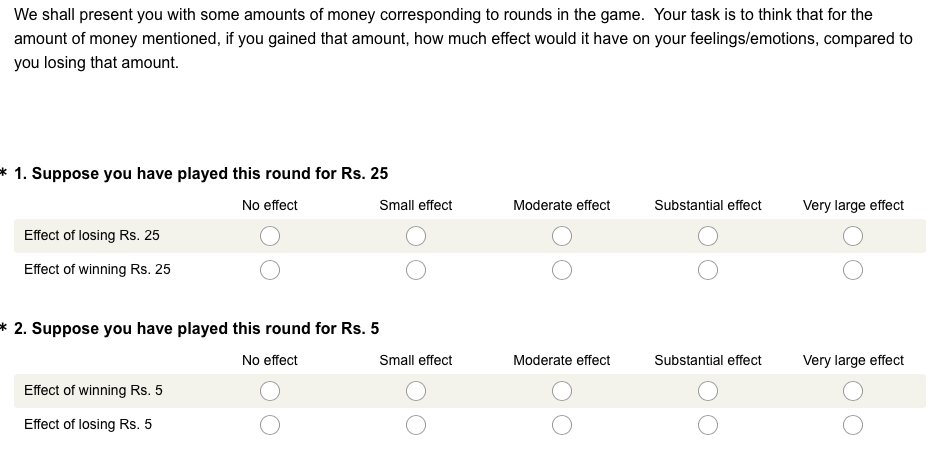Select Substantial effect for winning Rs. 5
Viewport: 937px width, 463px height.
coord(708,391)
